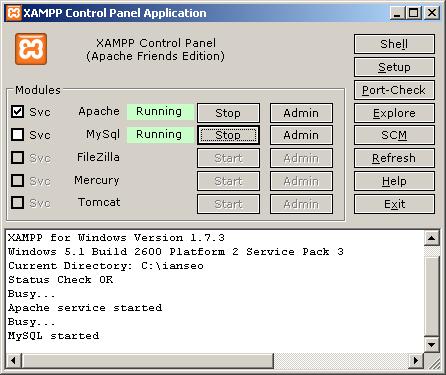
Task: Maximize the XAMPP window
Action: click(414, 13)
